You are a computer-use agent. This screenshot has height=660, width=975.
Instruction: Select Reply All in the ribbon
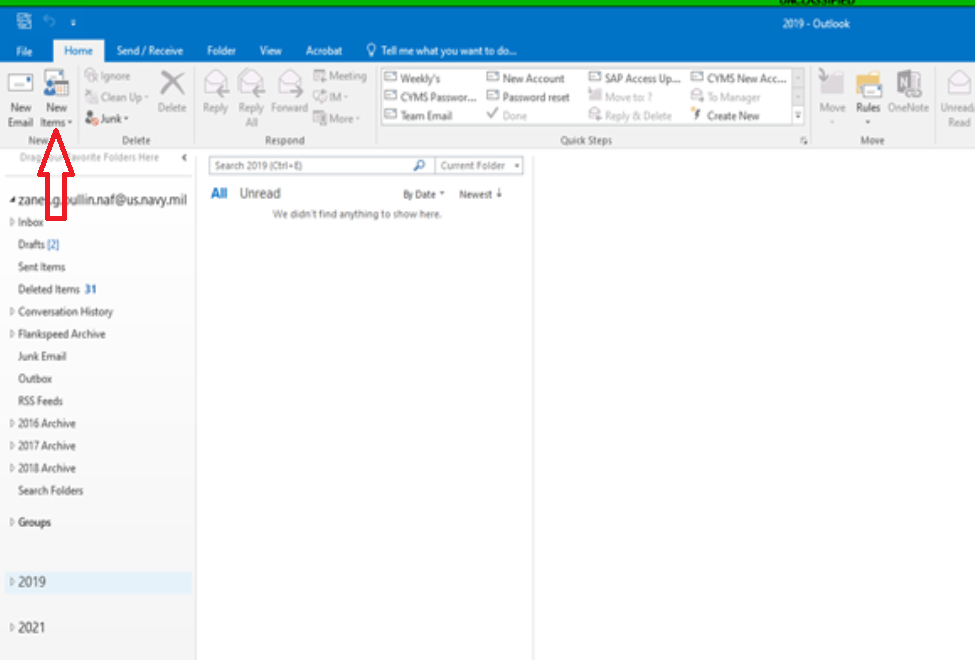pyautogui.click(x=248, y=88)
